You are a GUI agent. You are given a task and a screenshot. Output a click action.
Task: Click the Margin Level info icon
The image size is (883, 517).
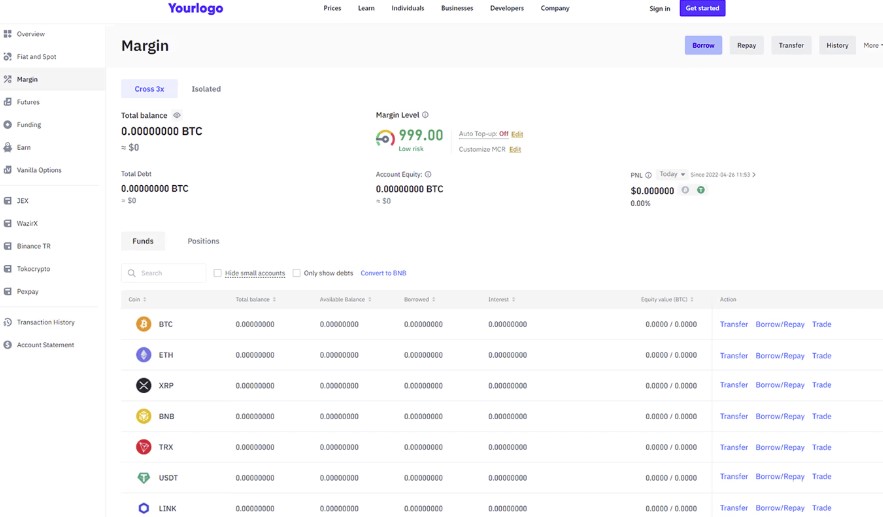click(x=425, y=115)
